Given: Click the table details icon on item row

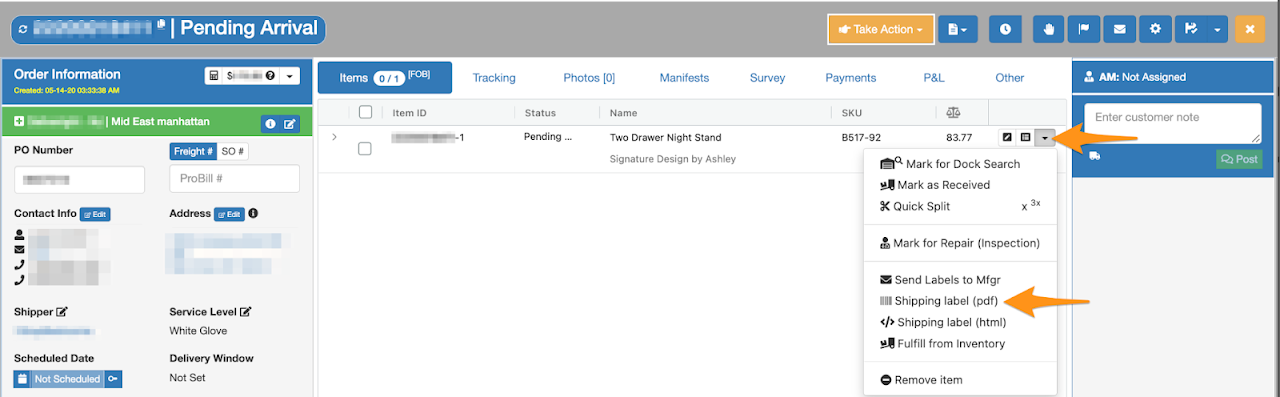Looking at the screenshot, I should click(1025, 137).
